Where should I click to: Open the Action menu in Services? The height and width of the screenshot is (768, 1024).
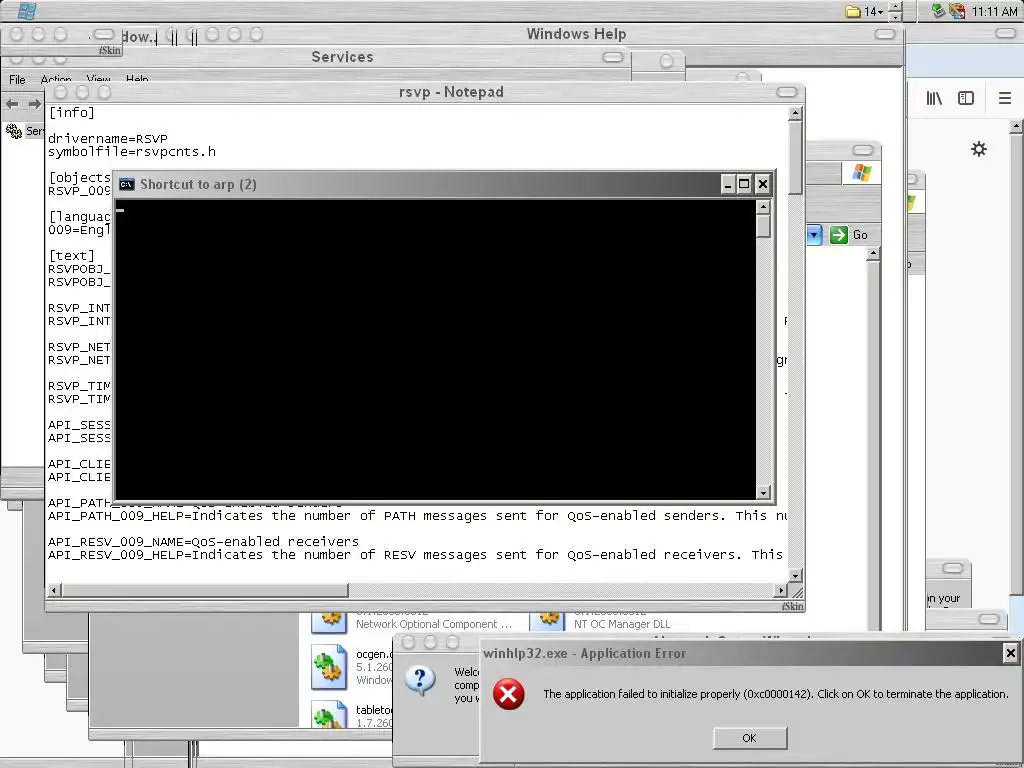[56, 80]
